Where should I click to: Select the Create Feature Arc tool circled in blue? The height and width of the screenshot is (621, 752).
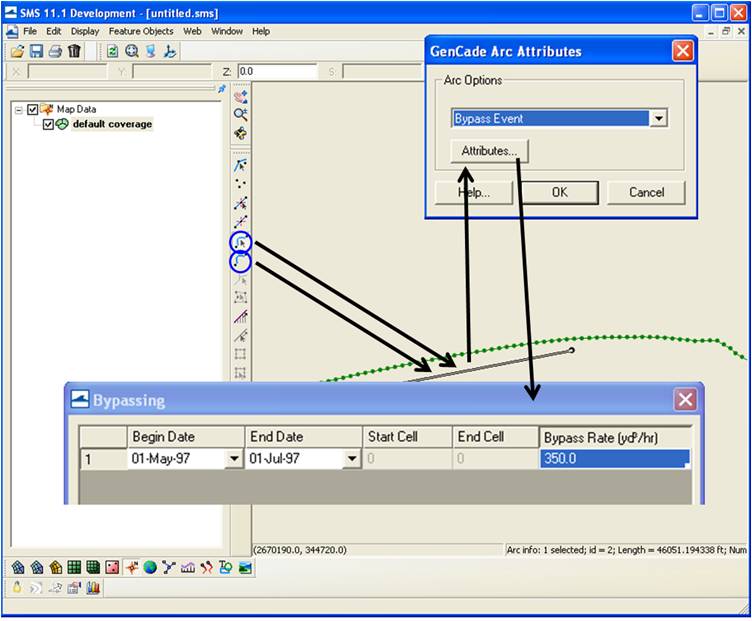(240, 262)
